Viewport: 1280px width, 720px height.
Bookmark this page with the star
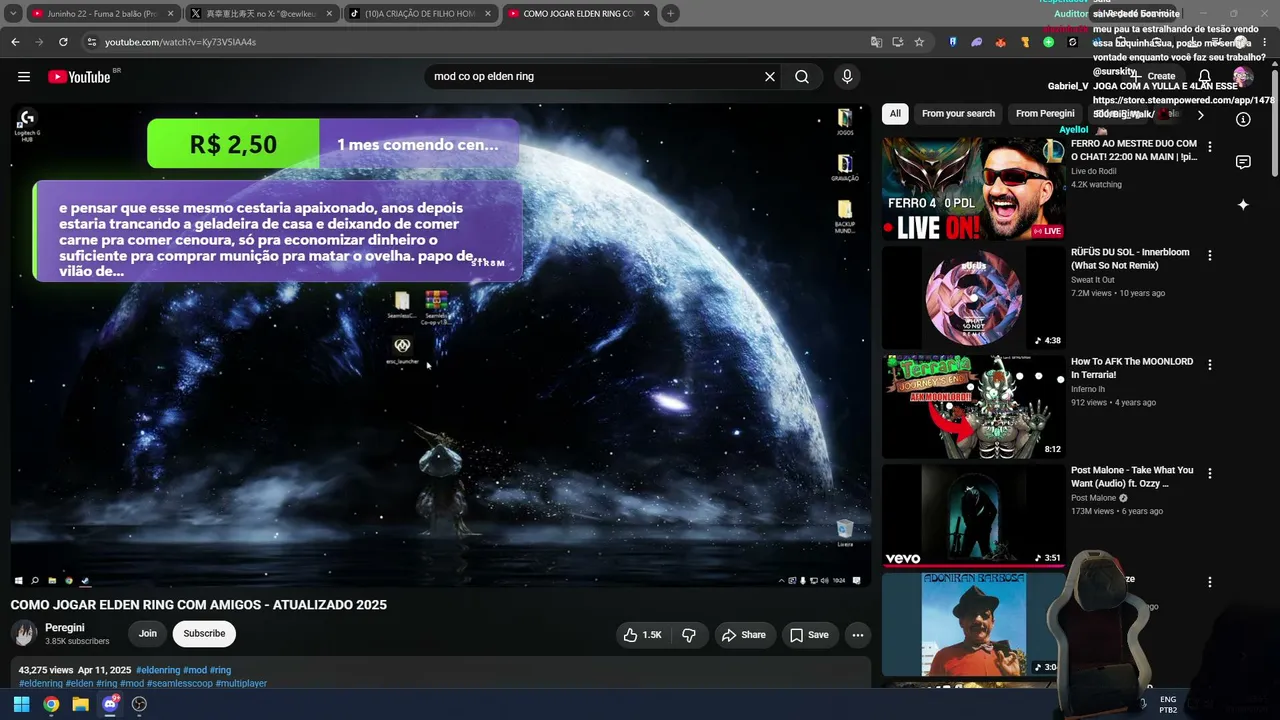pos(919,42)
